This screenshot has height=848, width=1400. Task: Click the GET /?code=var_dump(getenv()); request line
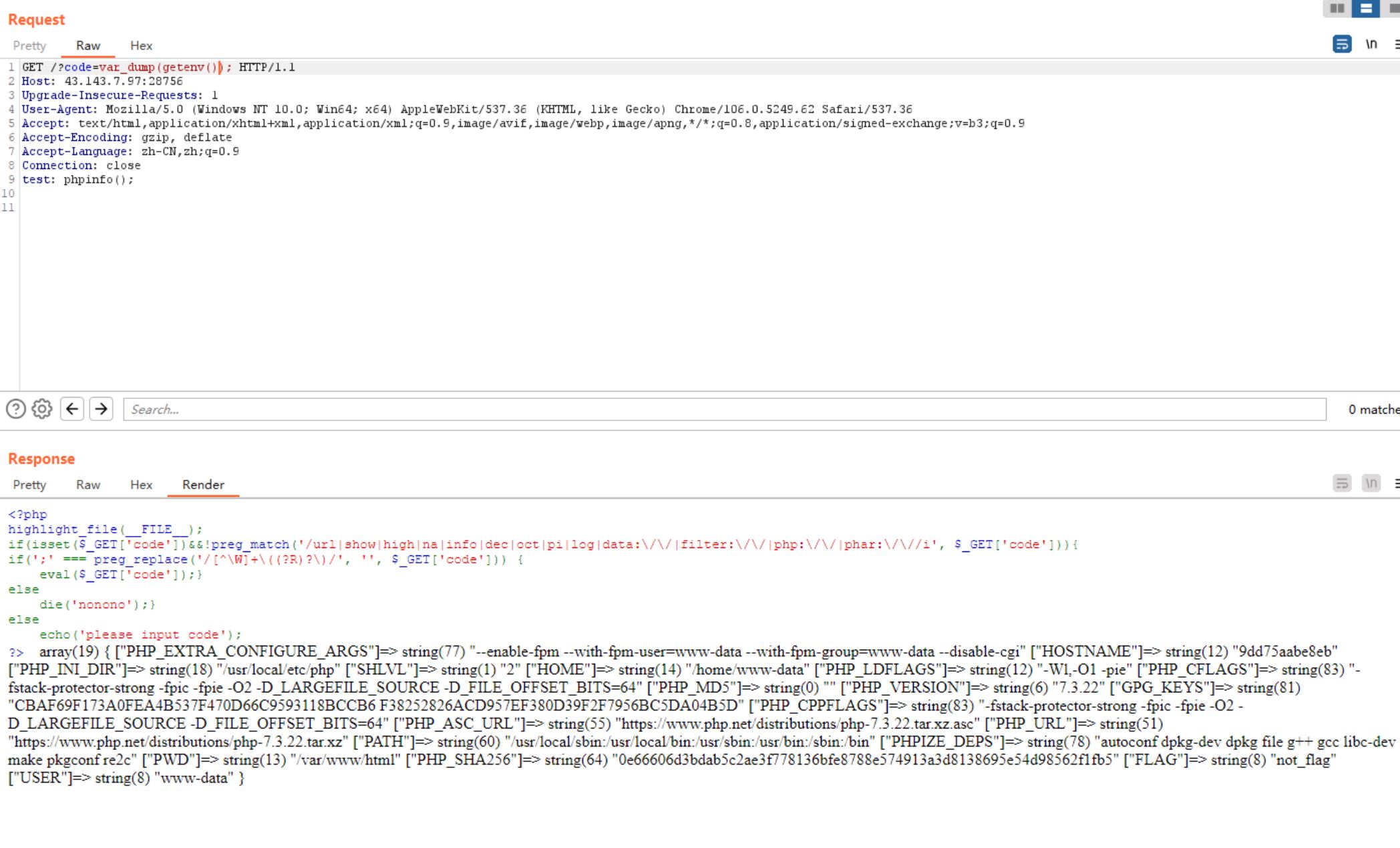[x=158, y=67]
